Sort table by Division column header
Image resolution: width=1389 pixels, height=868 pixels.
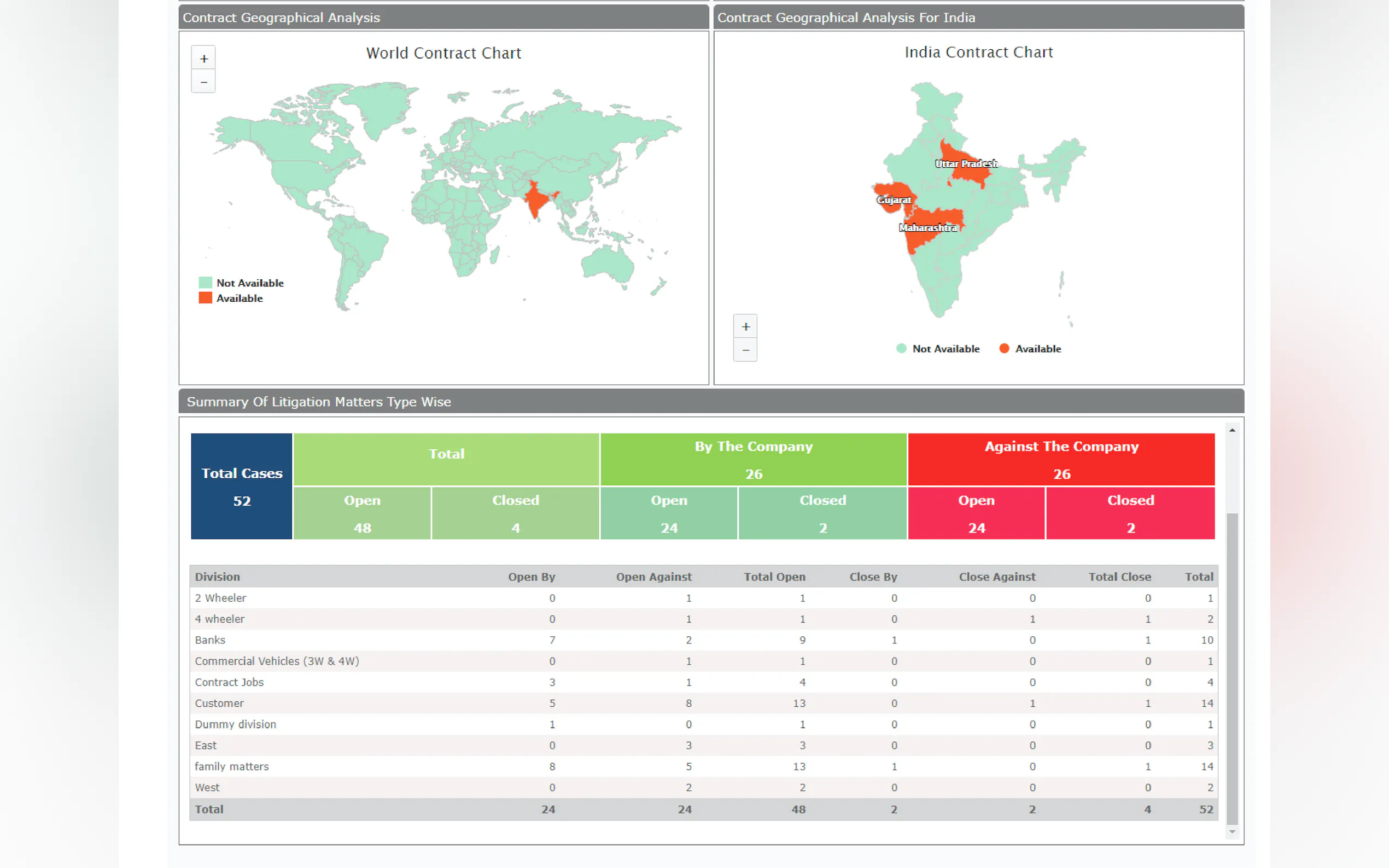click(x=217, y=576)
